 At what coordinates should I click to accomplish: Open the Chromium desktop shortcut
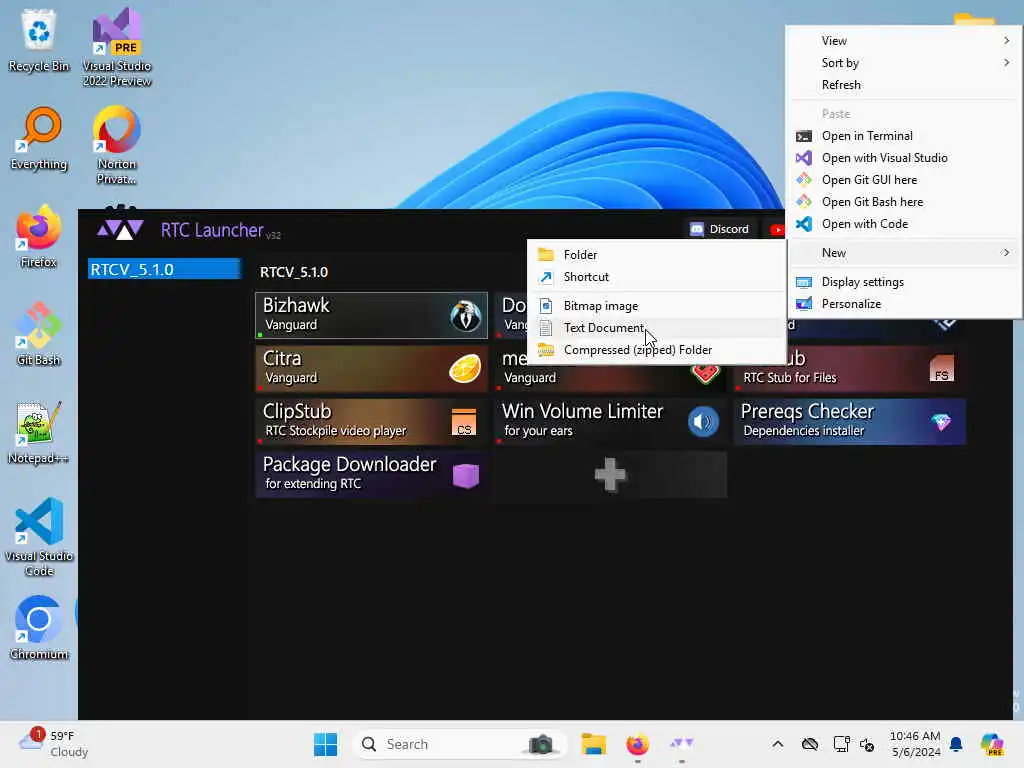click(x=39, y=628)
